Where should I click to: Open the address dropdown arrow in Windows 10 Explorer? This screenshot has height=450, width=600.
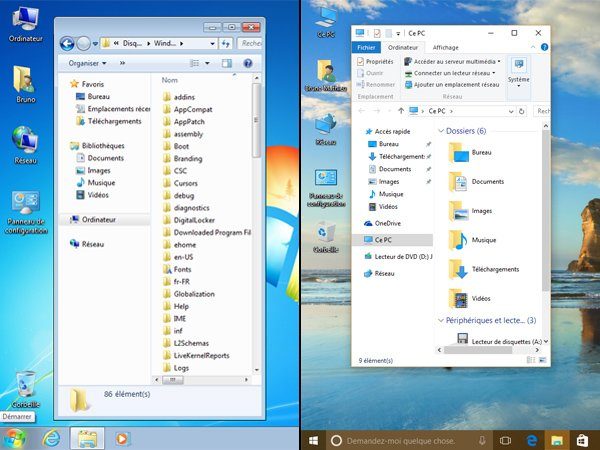pyautogui.click(x=511, y=111)
